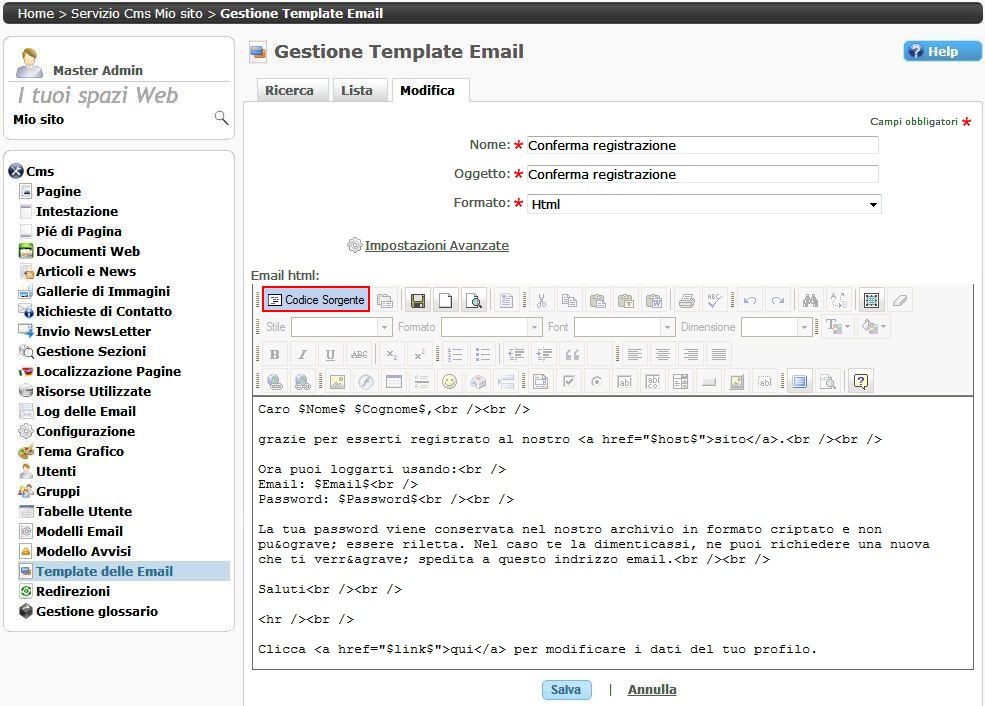The image size is (985, 706).
Task: Click the Save floppy disk editor icon
Action: pyautogui.click(x=417, y=300)
